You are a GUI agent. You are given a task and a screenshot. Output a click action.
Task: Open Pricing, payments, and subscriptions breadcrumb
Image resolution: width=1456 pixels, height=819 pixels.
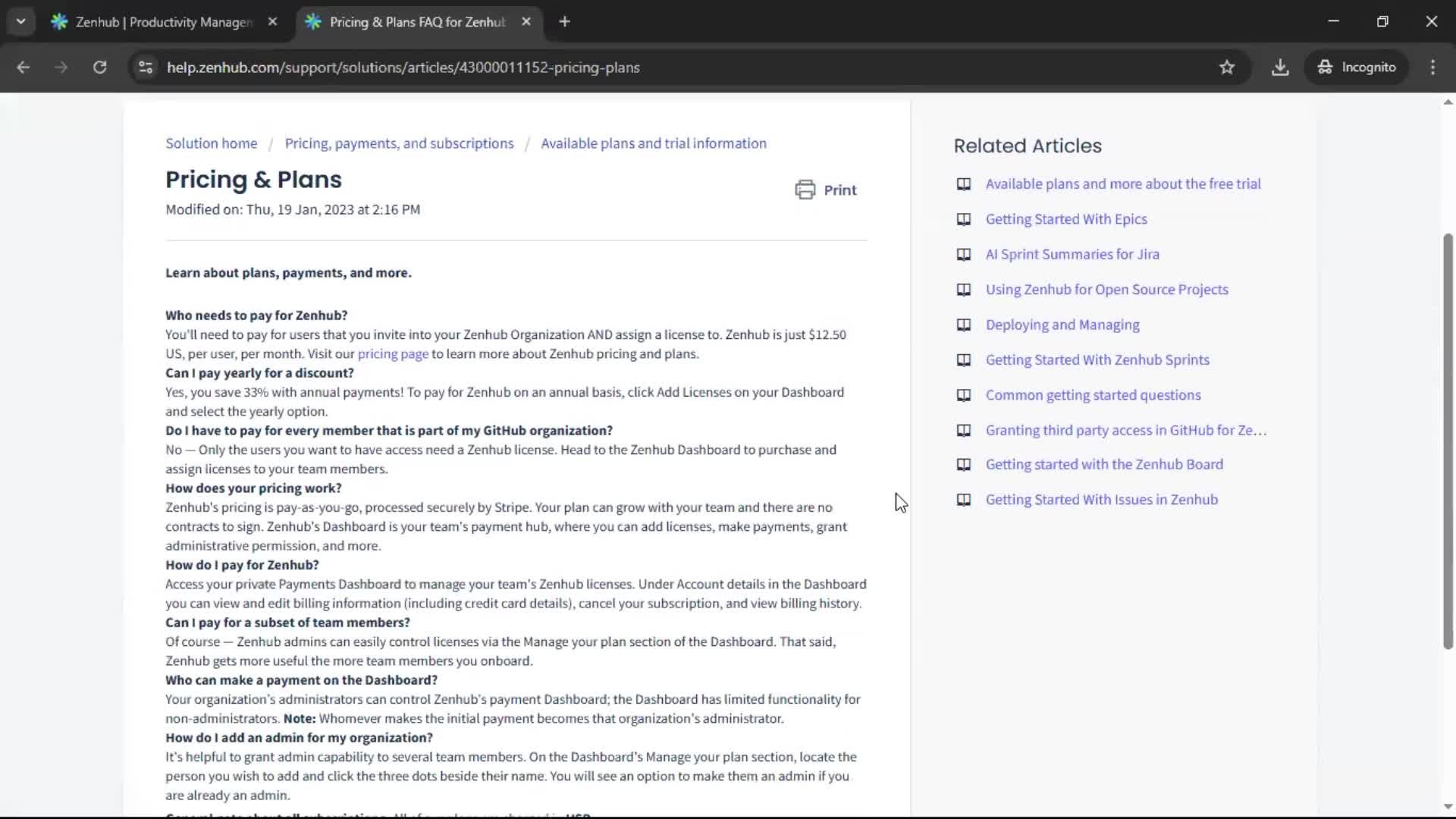(399, 143)
